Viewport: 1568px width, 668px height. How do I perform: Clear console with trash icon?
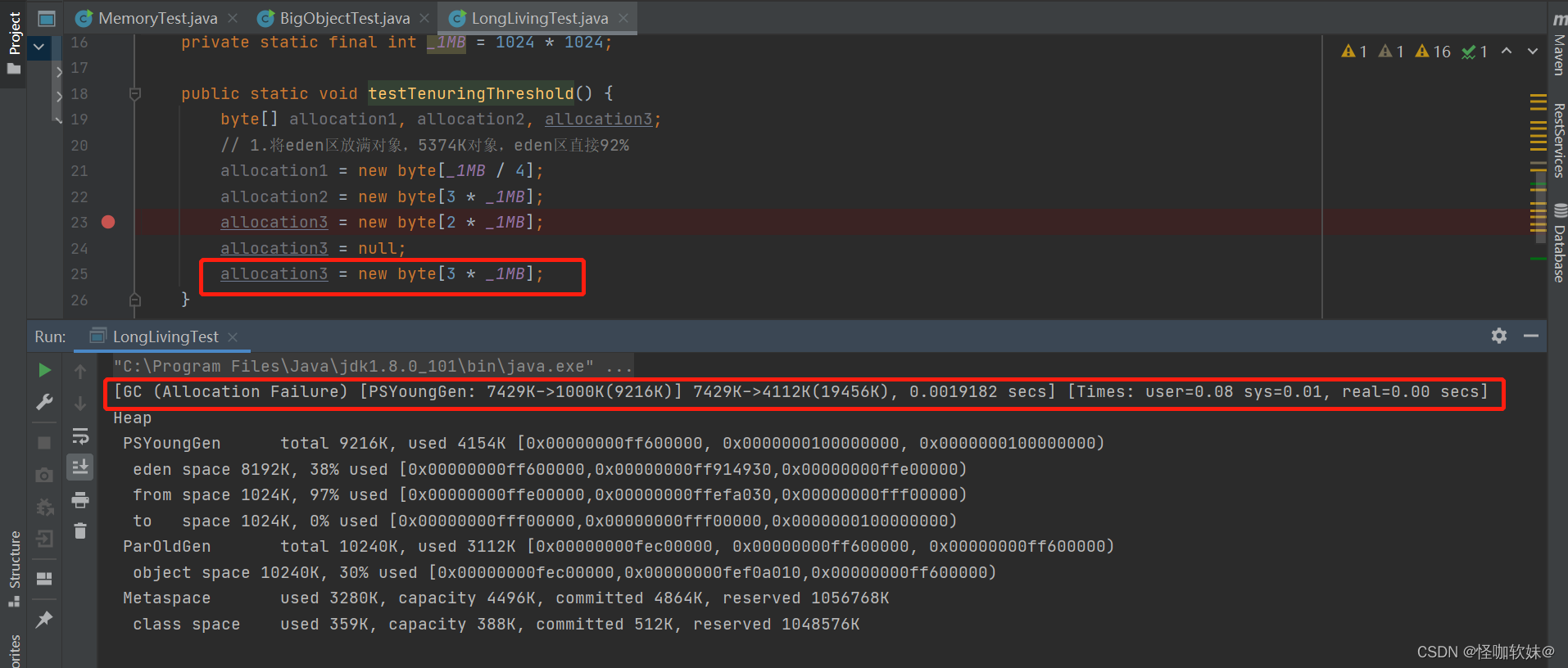click(80, 531)
